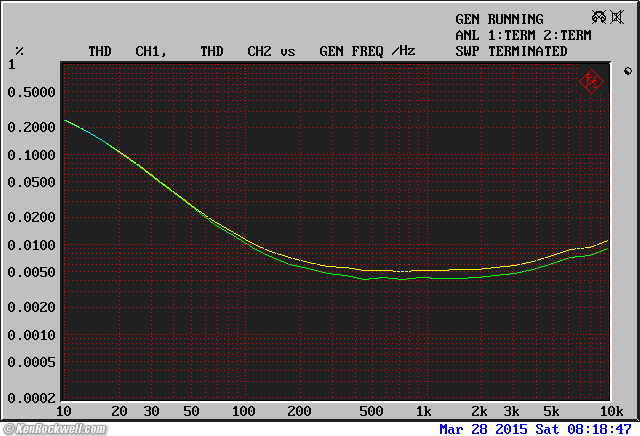The height and width of the screenshot is (436, 640).
Task: Click the date and time stamp
Action: point(535,428)
